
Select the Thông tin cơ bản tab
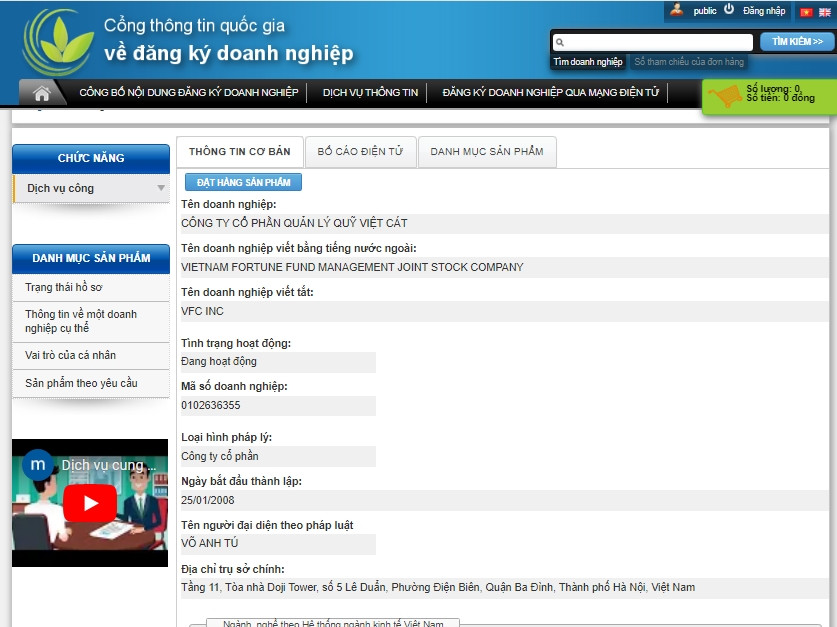click(x=239, y=152)
